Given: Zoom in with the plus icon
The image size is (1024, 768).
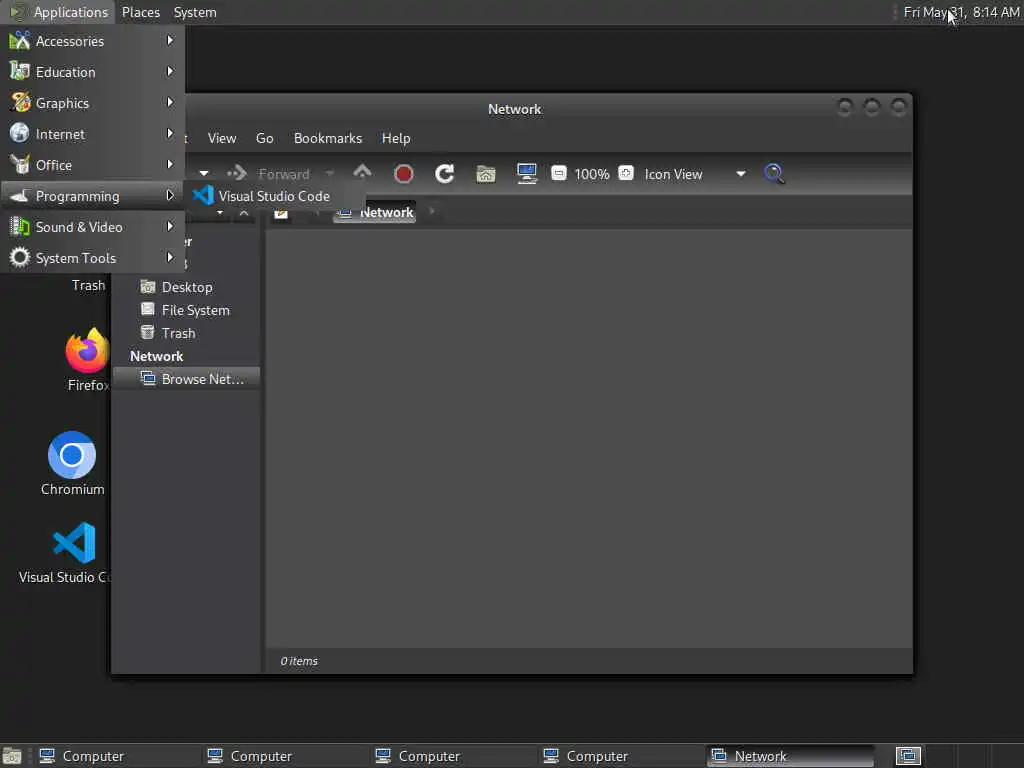Looking at the screenshot, I should pyautogui.click(x=626, y=174).
